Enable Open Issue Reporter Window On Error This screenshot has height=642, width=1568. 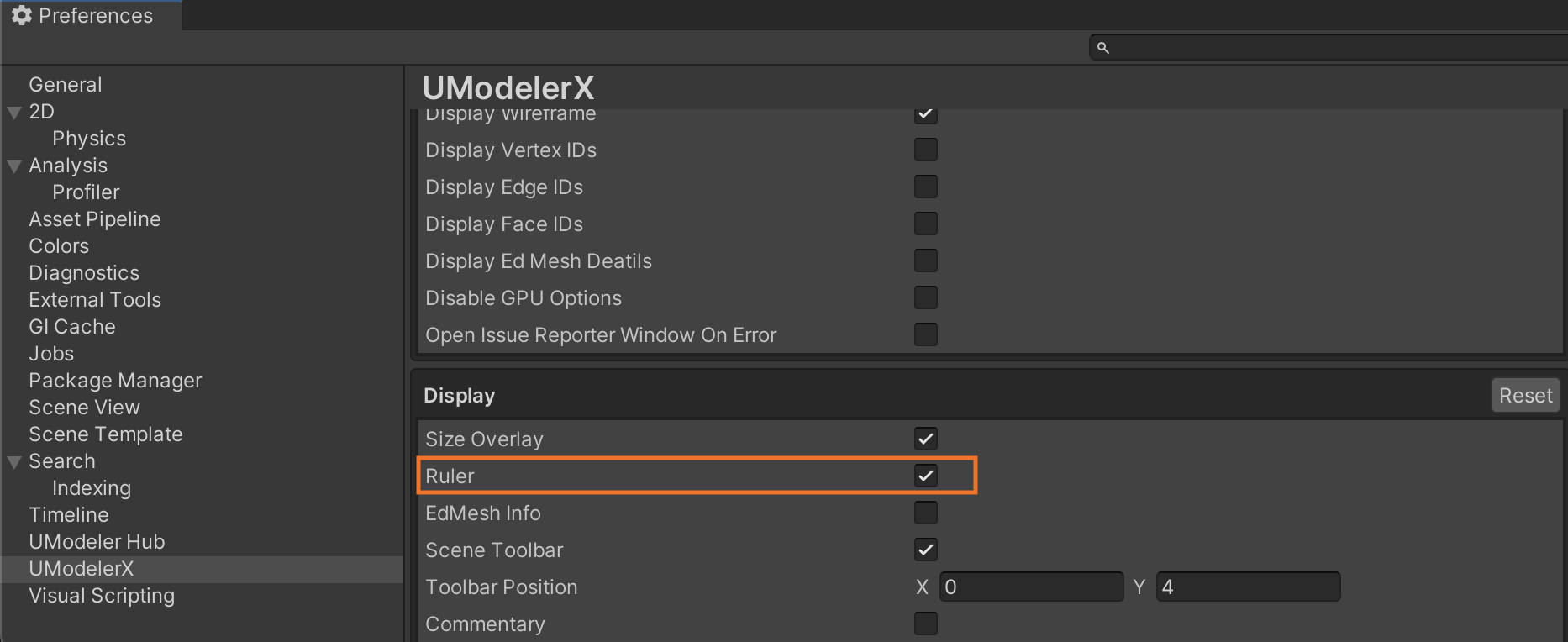coord(926,334)
